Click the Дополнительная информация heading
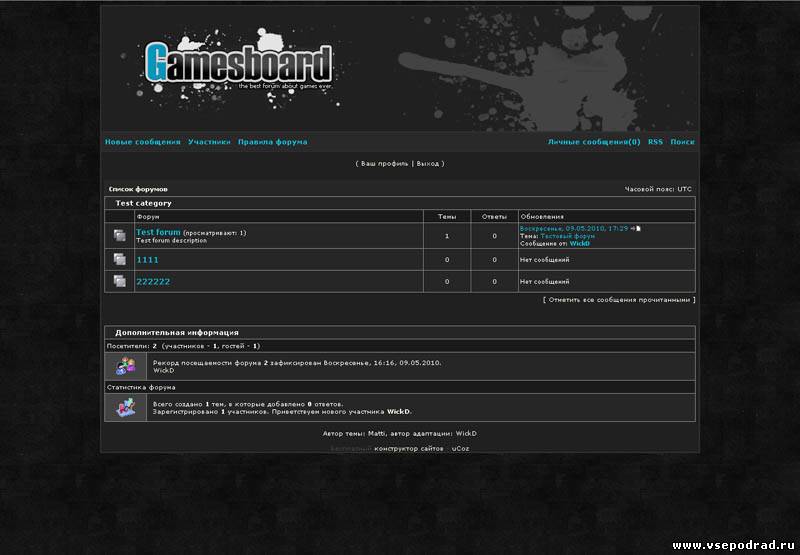Viewport: 800px width, 555px height. (177, 333)
